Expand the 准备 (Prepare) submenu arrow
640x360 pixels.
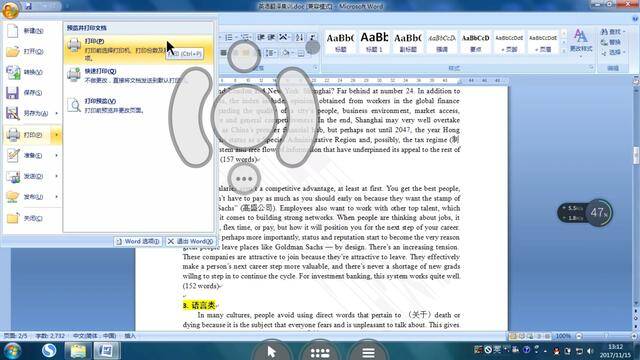(57, 155)
